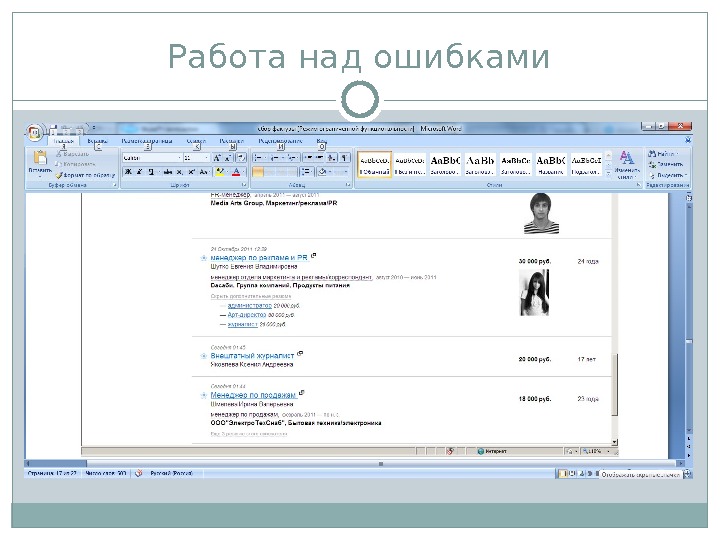
Task: Apply the Обычный style thumbnail
Action: click(x=374, y=165)
